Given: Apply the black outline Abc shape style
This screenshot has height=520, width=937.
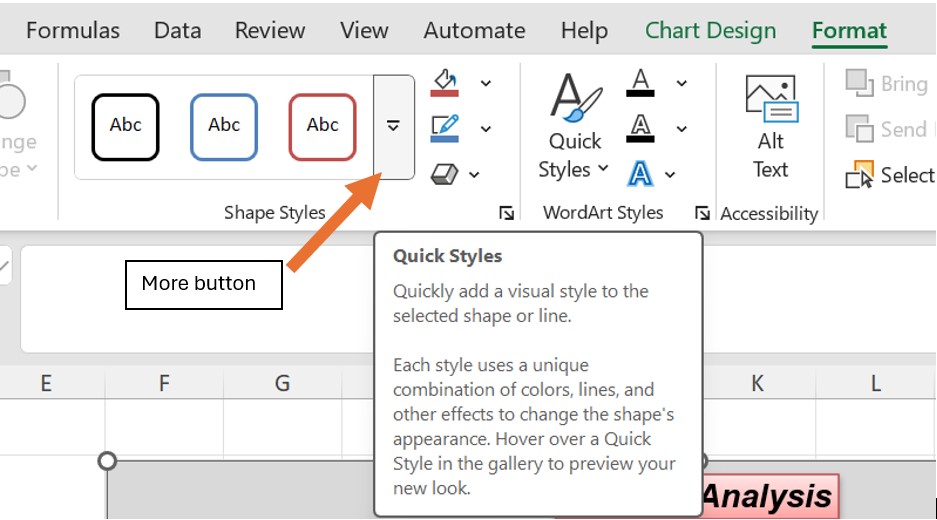Looking at the screenshot, I should 125,127.
